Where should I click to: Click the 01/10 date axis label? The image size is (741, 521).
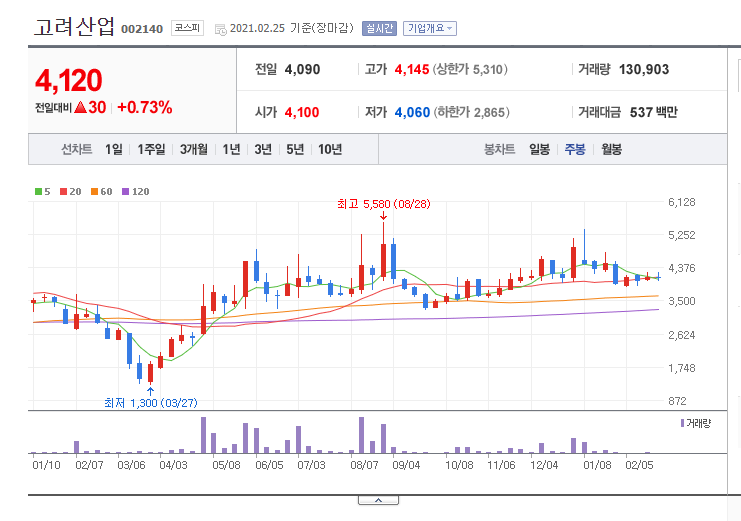tap(46, 465)
